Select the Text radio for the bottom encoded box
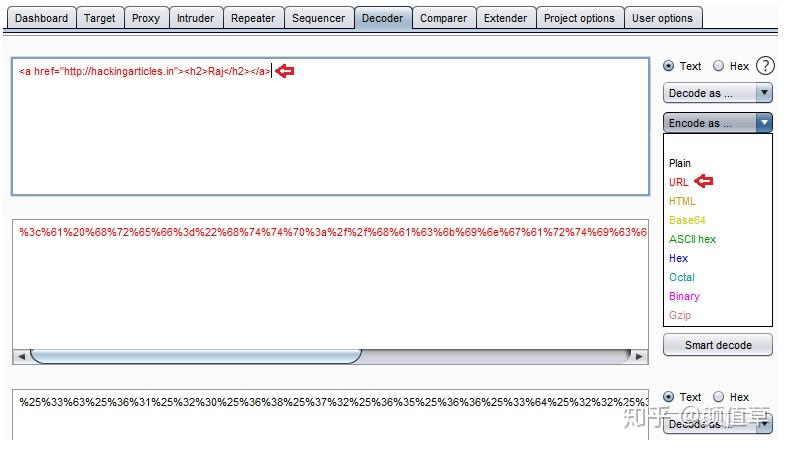790x449 pixels. [668, 397]
